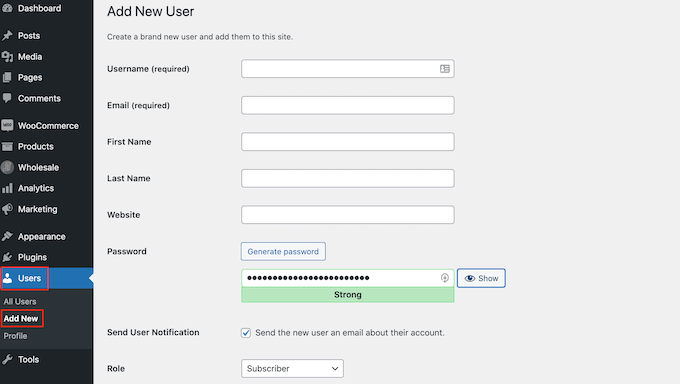Focus the Website input field

tap(348, 214)
